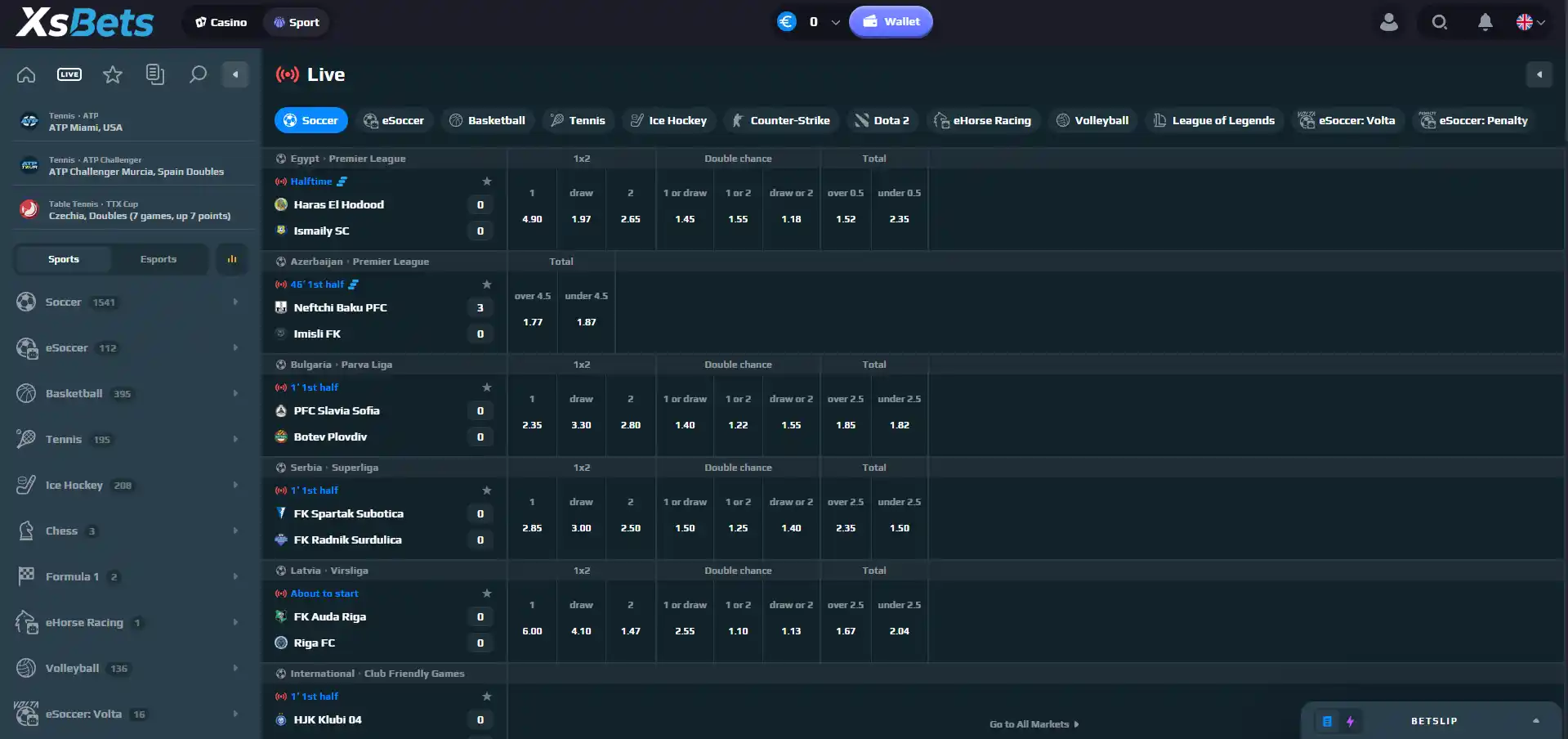Viewport: 1568px width, 739px height.
Task: Click the betslip ticket icon
Action: 1327,721
